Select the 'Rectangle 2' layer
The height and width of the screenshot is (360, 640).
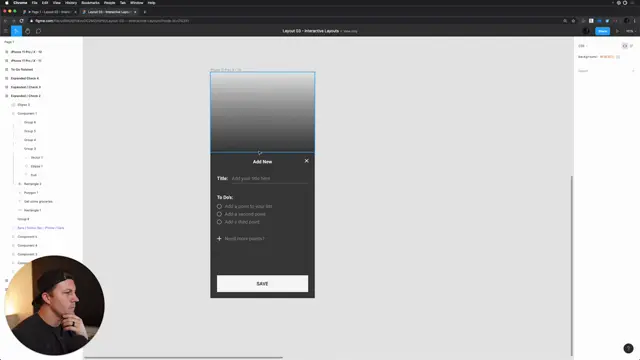point(32,184)
